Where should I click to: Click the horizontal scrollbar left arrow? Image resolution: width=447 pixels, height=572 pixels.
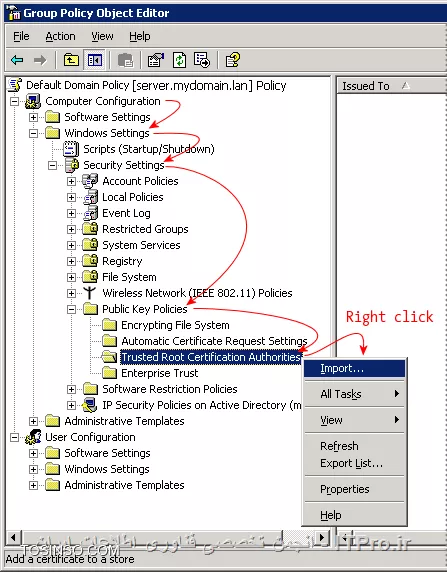pos(13,537)
